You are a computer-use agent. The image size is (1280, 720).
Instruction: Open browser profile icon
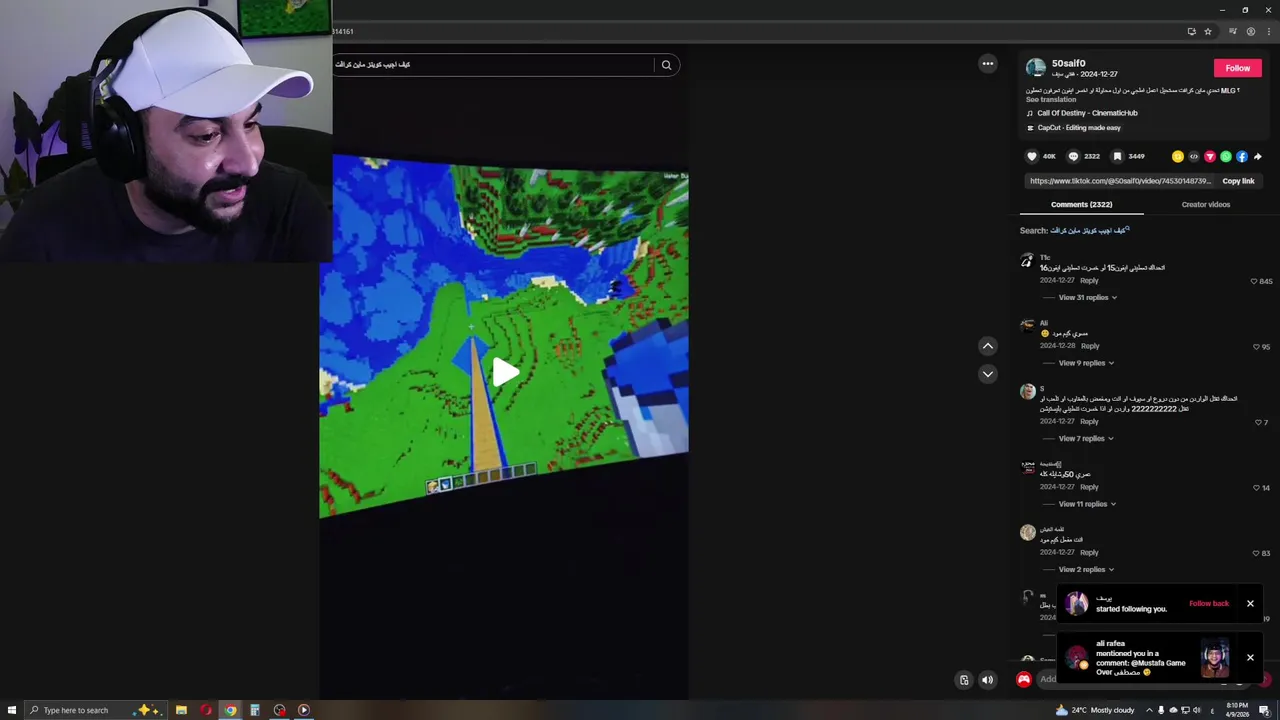(x=1250, y=32)
